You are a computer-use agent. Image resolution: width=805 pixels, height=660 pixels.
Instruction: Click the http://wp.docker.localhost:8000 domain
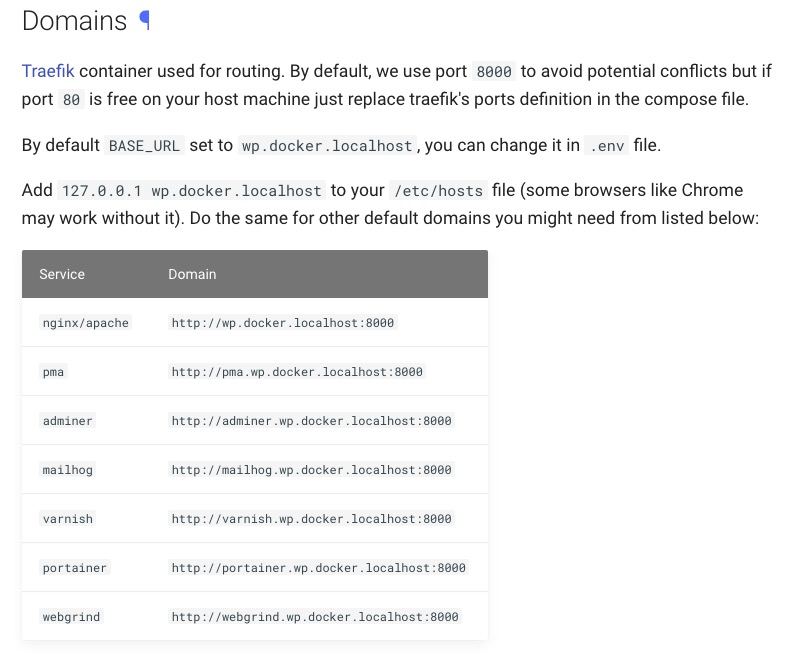(x=283, y=323)
